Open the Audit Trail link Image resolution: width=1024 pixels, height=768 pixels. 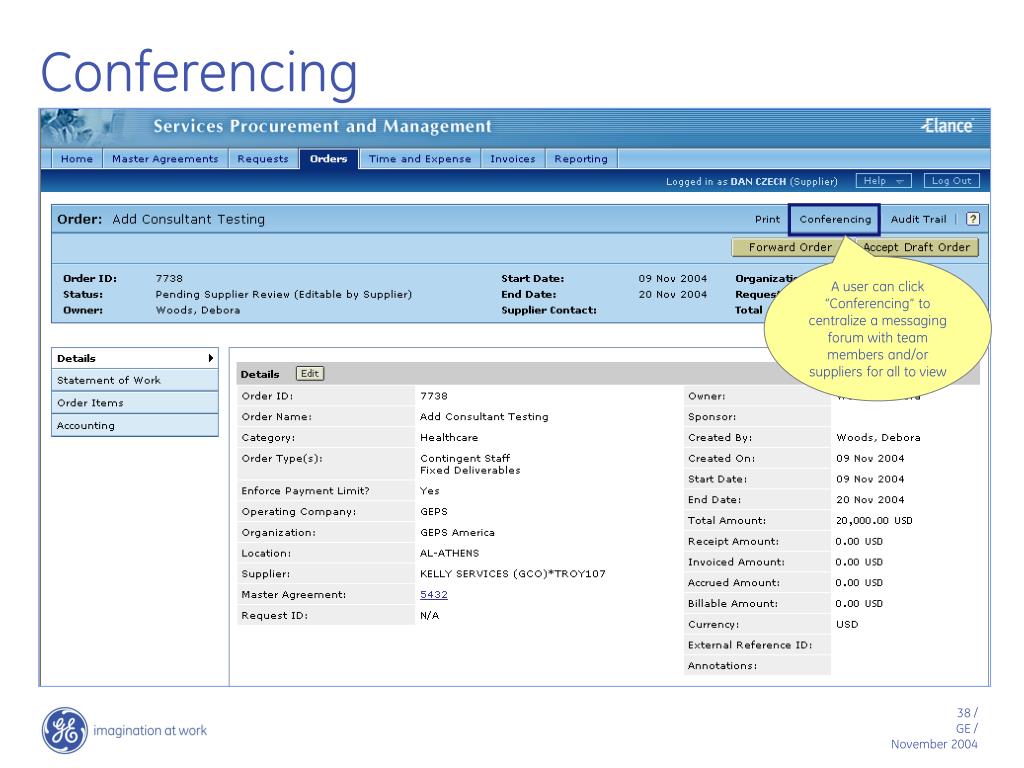click(917, 220)
